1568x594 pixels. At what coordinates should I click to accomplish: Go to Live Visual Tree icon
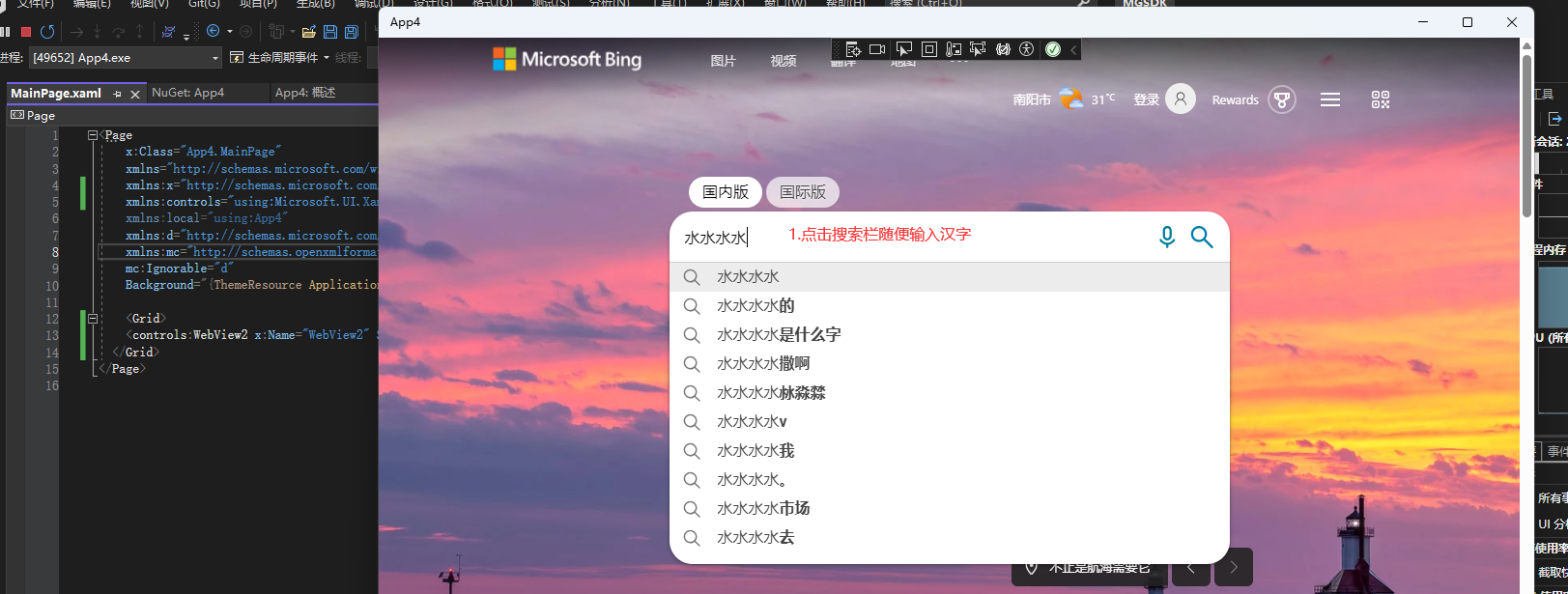[x=853, y=49]
